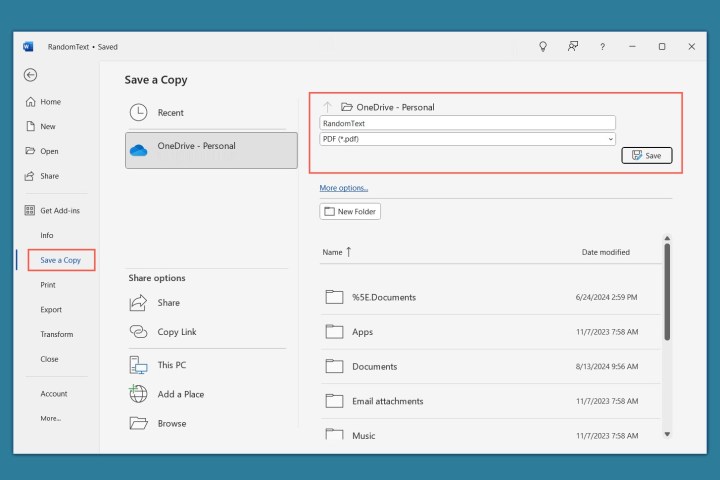Go up one folder level arrow
This screenshot has height=480, width=720.
(327, 107)
